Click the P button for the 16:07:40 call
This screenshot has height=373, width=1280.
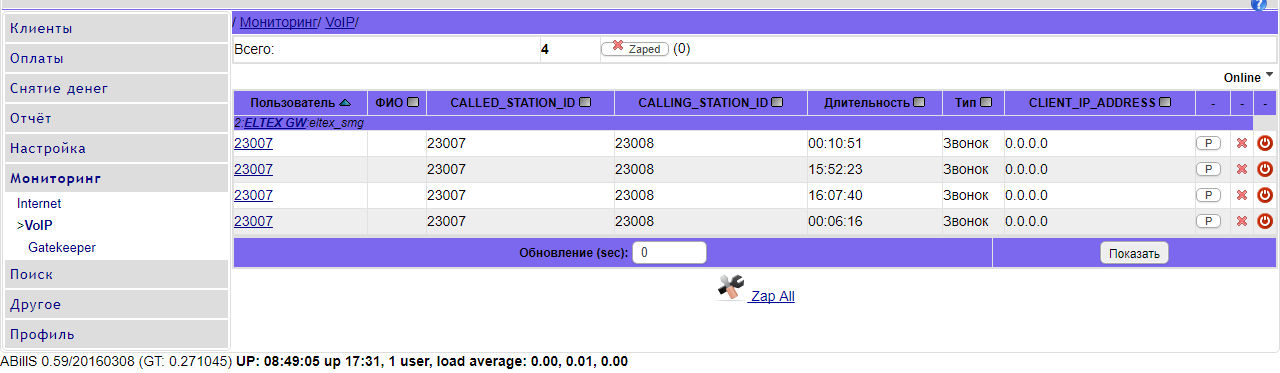coord(1208,195)
